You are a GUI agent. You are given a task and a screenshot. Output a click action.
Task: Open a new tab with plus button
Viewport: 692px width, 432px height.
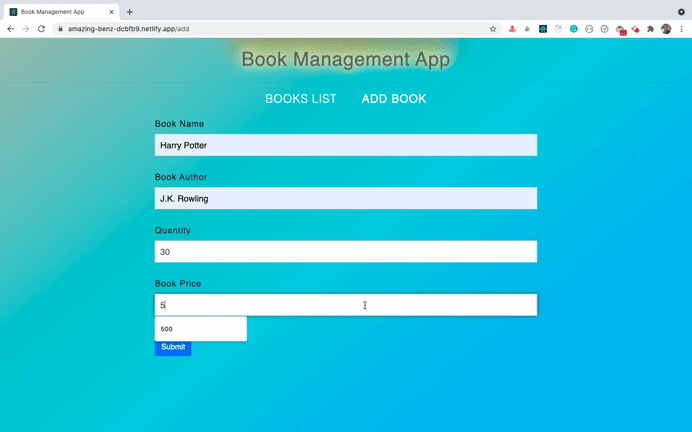130,12
